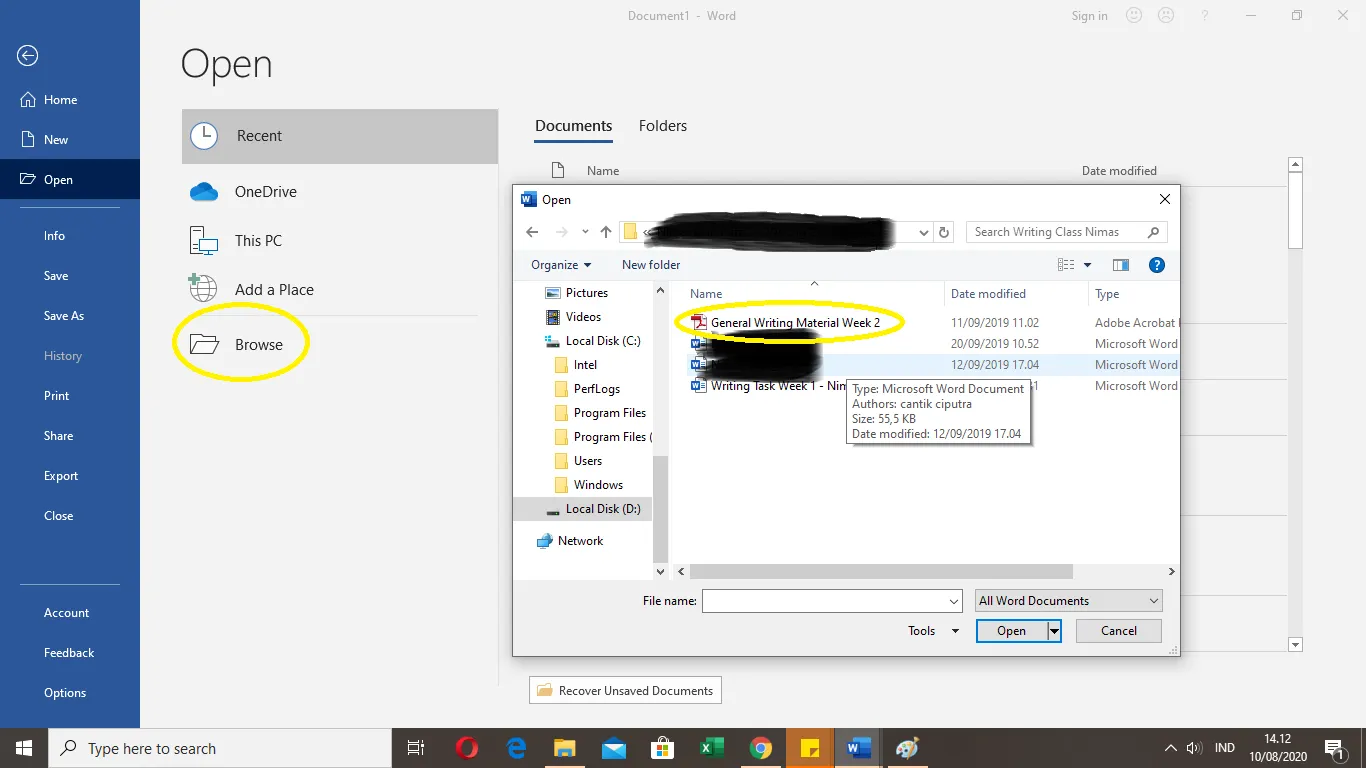Image resolution: width=1366 pixels, height=768 pixels.
Task: Expand the Tools dropdown in dialog
Action: point(933,631)
